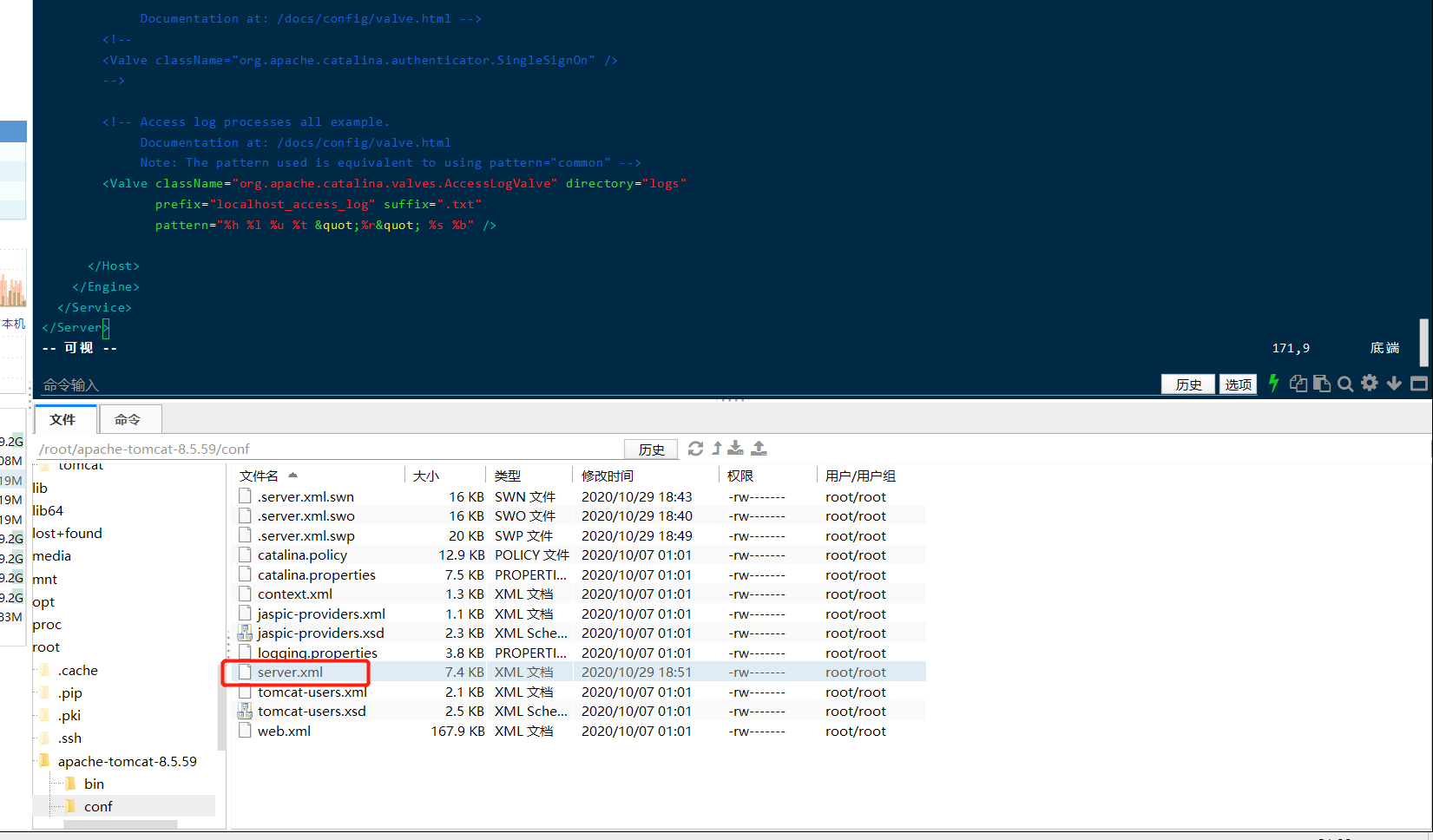
Task: Click the fullscreen window icon in terminal toolbar
Action: click(x=1419, y=384)
